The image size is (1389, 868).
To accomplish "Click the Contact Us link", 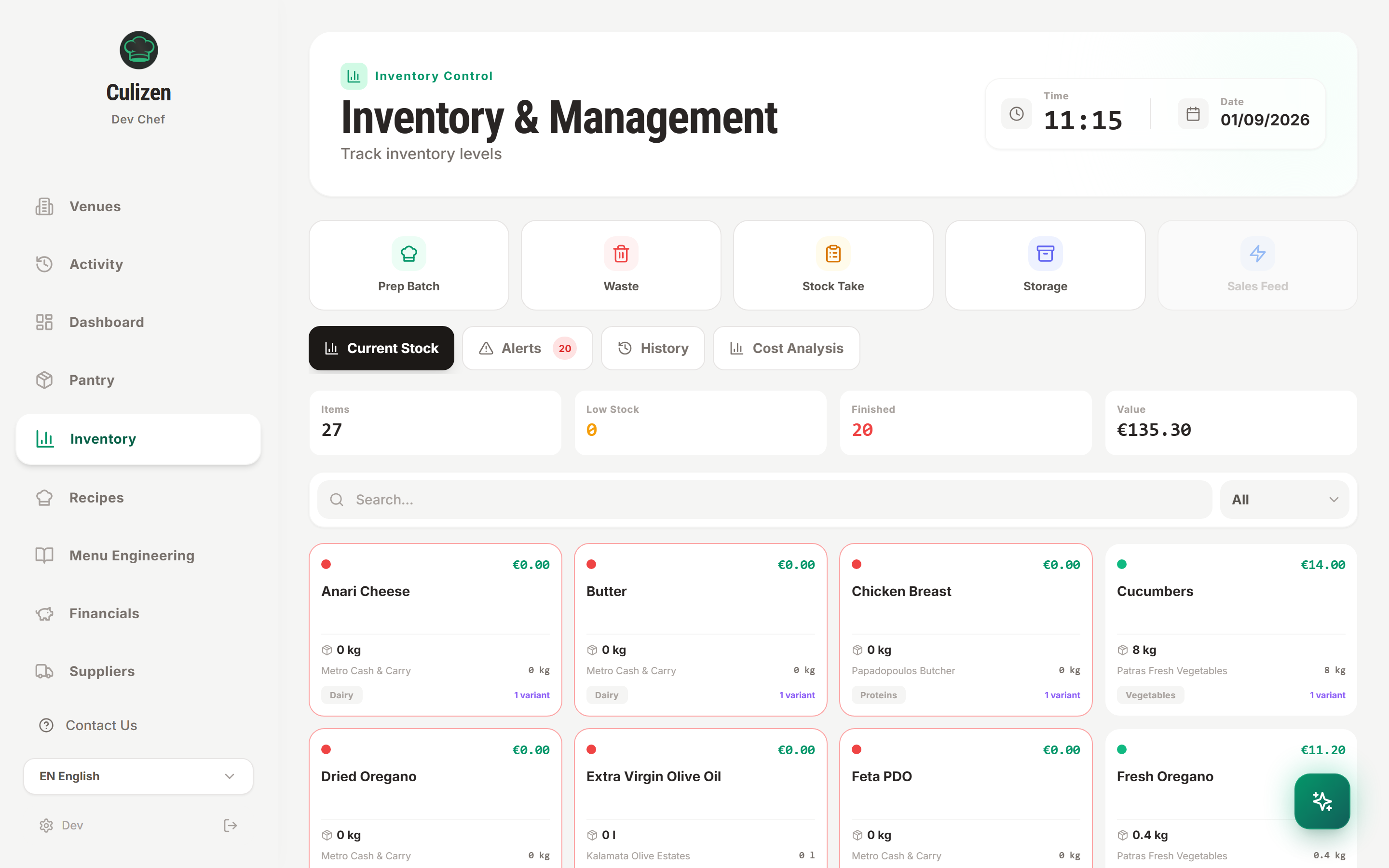I will [x=101, y=726].
